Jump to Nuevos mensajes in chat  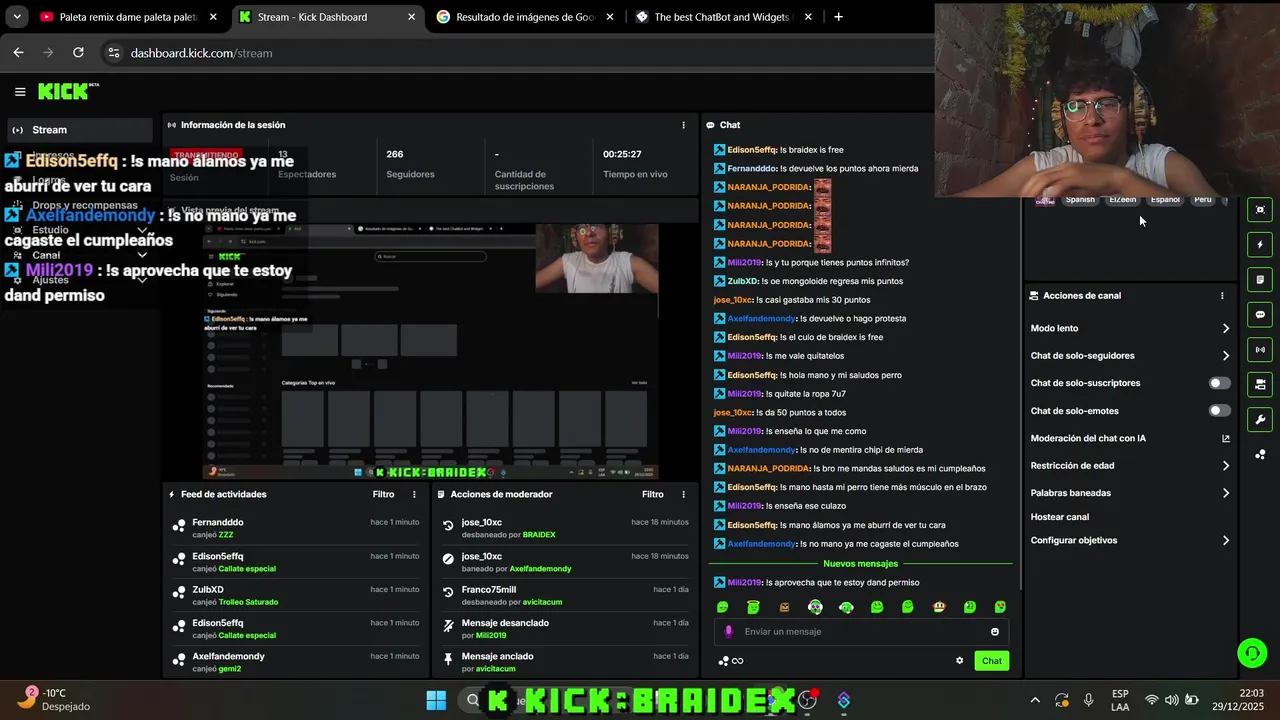(x=860, y=564)
